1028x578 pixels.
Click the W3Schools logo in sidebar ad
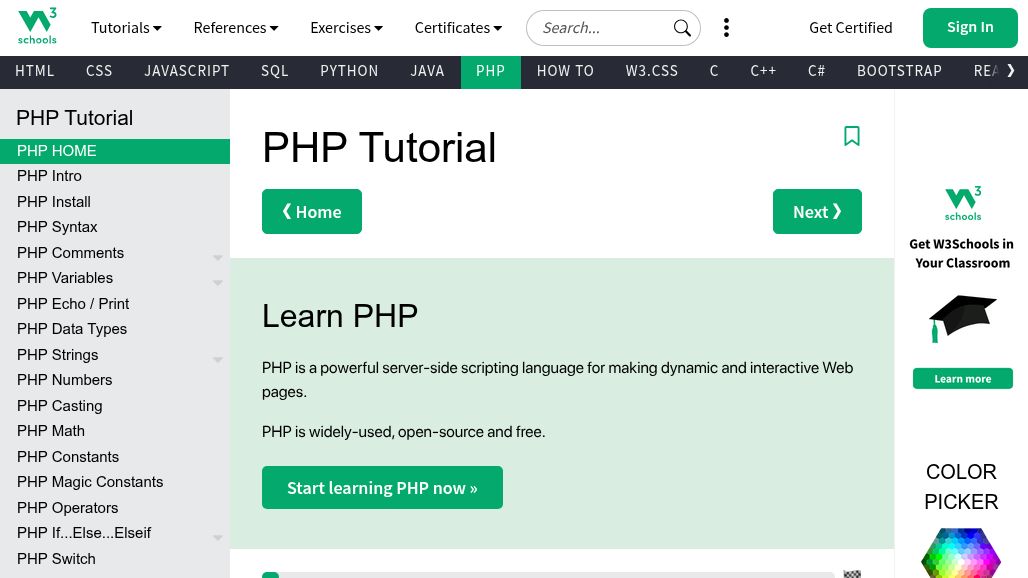click(963, 203)
